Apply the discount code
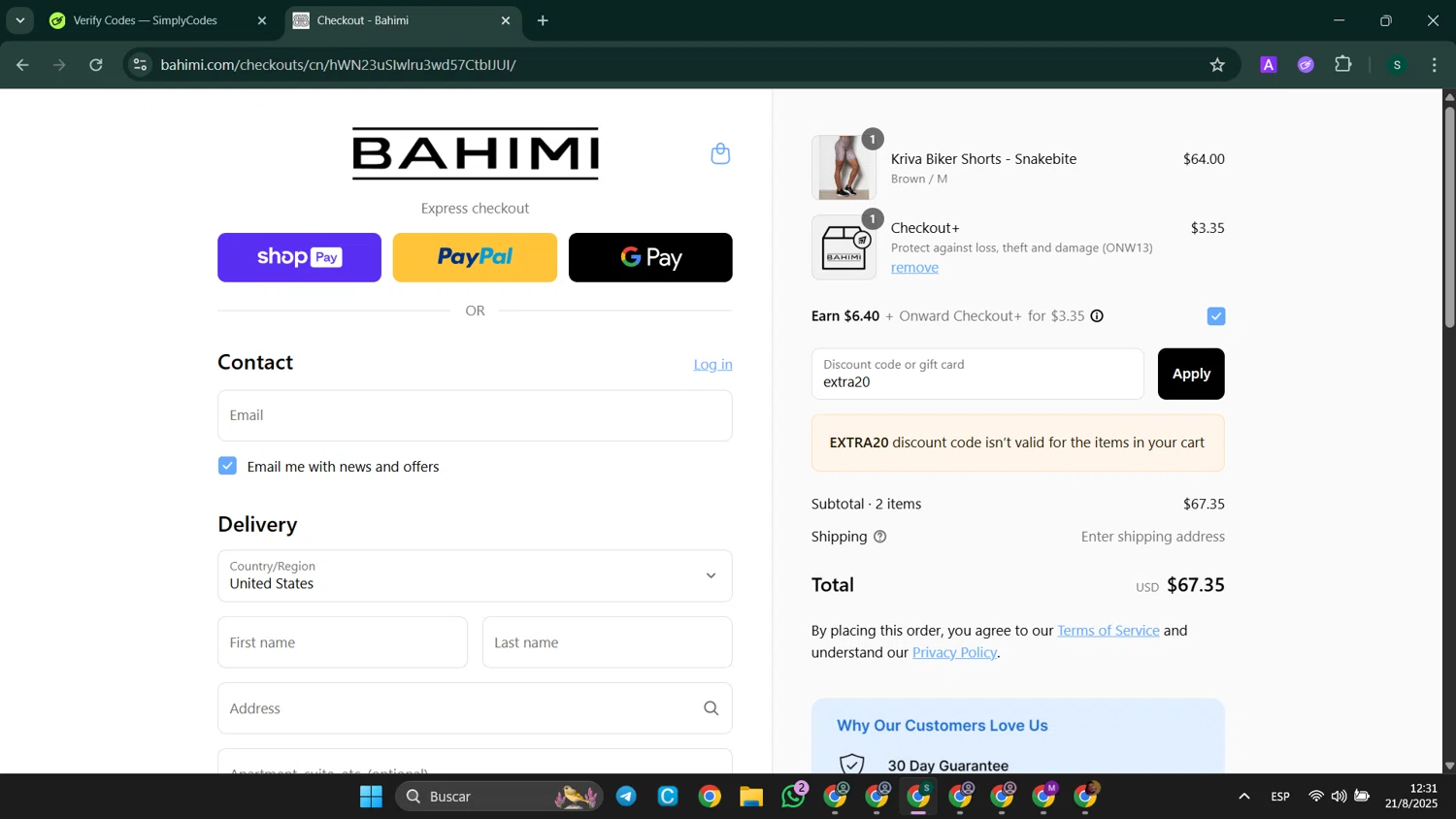Image resolution: width=1456 pixels, height=819 pixels. 1191,374
